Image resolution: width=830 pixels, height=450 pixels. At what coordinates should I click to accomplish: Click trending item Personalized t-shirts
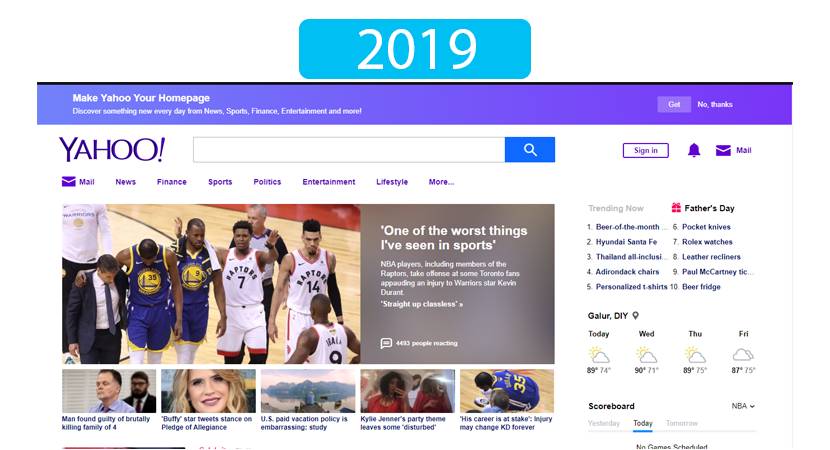tap(631, 286)
